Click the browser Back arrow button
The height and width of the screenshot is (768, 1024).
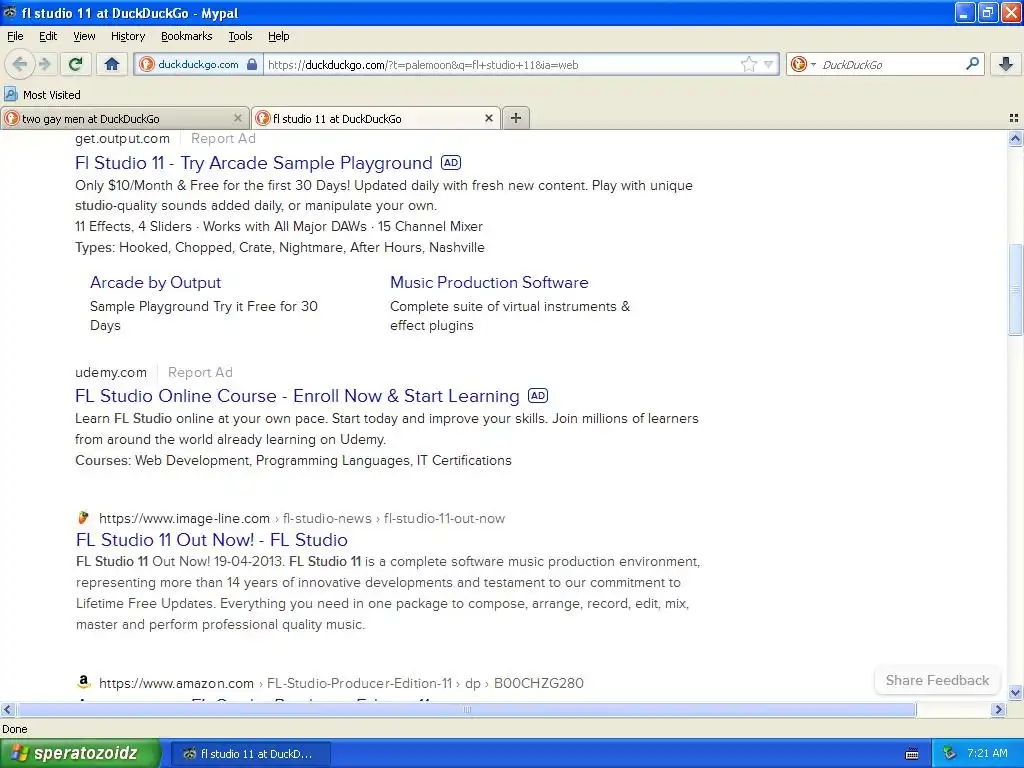click(19, 64)
